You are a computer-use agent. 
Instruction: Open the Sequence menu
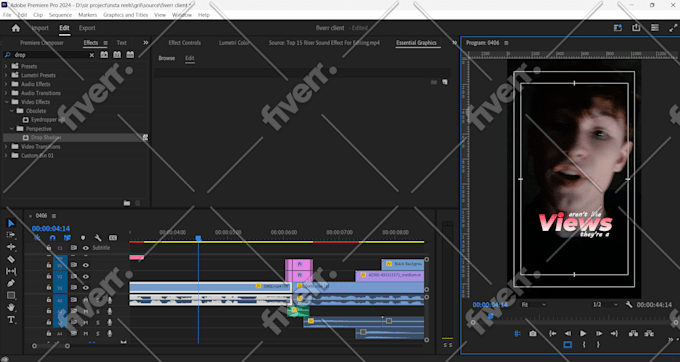click(60, 15)
